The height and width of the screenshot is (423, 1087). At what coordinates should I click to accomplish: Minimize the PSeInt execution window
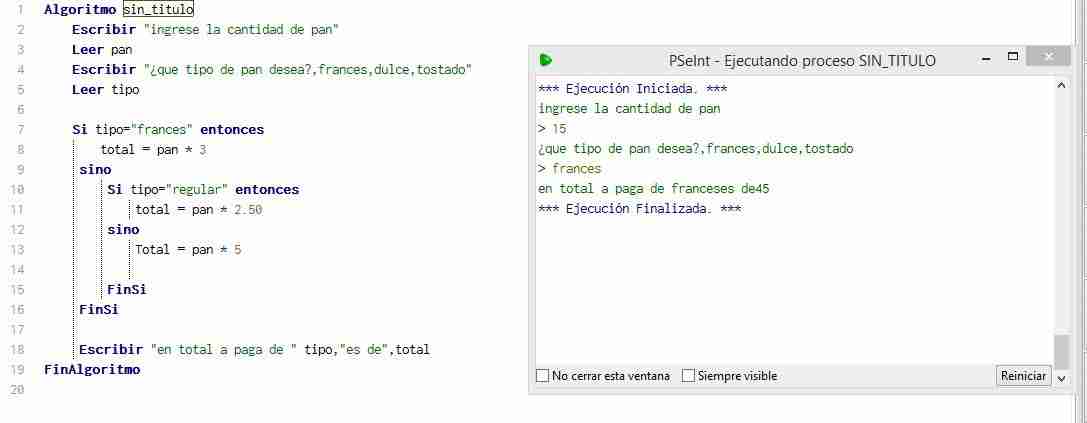click(x=986, y=60)
